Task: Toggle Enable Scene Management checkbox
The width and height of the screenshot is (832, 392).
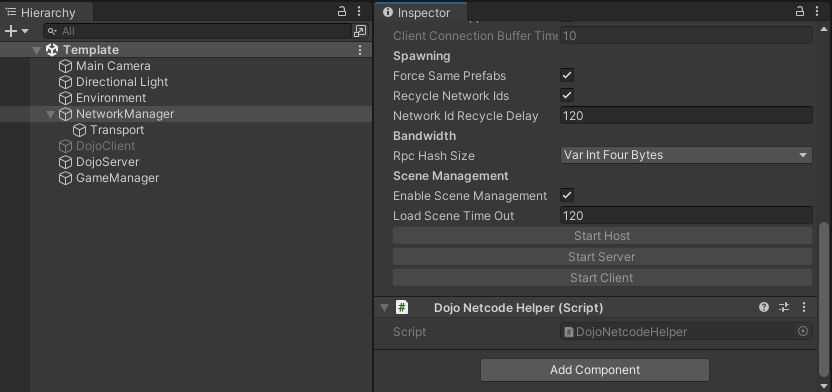Action: coord(567,195)
